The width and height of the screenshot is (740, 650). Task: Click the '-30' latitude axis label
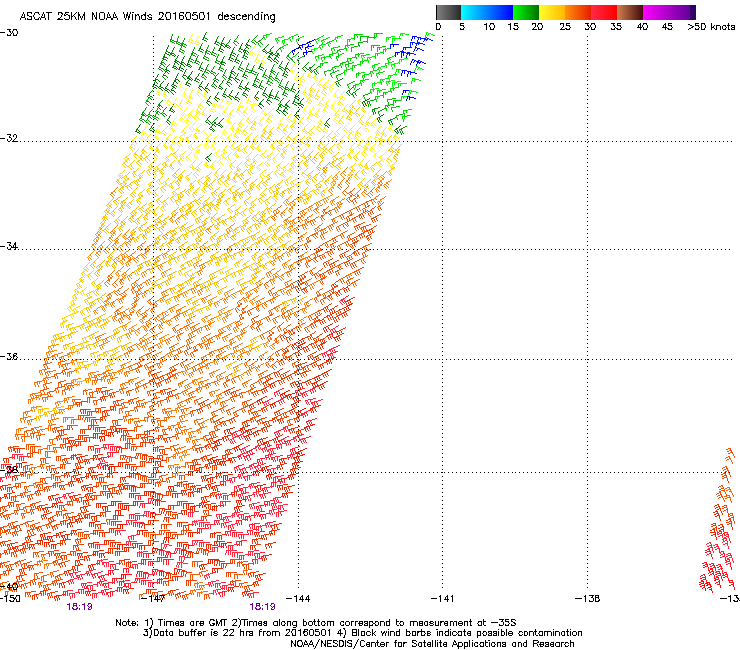coord(9,33)
